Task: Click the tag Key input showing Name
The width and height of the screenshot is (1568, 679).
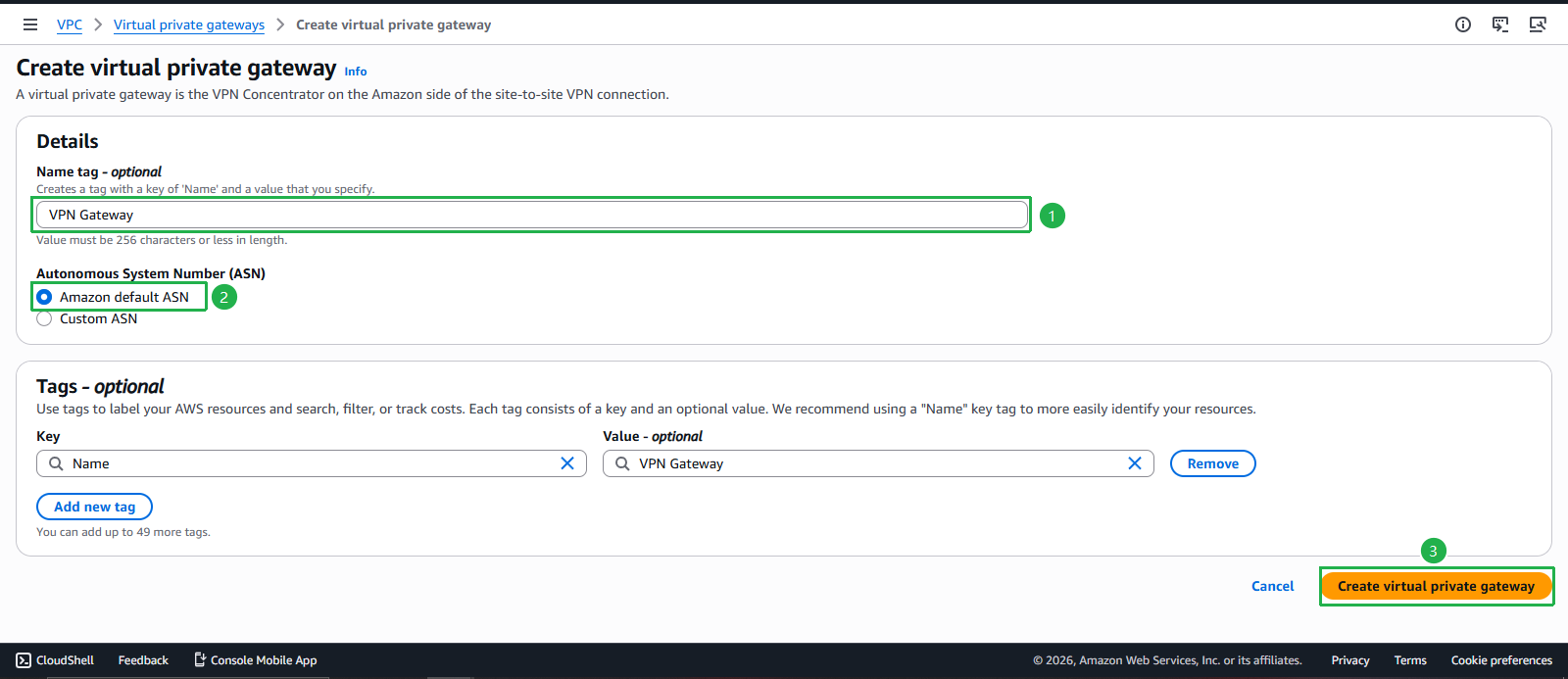Action: click(x=312, y=463)
